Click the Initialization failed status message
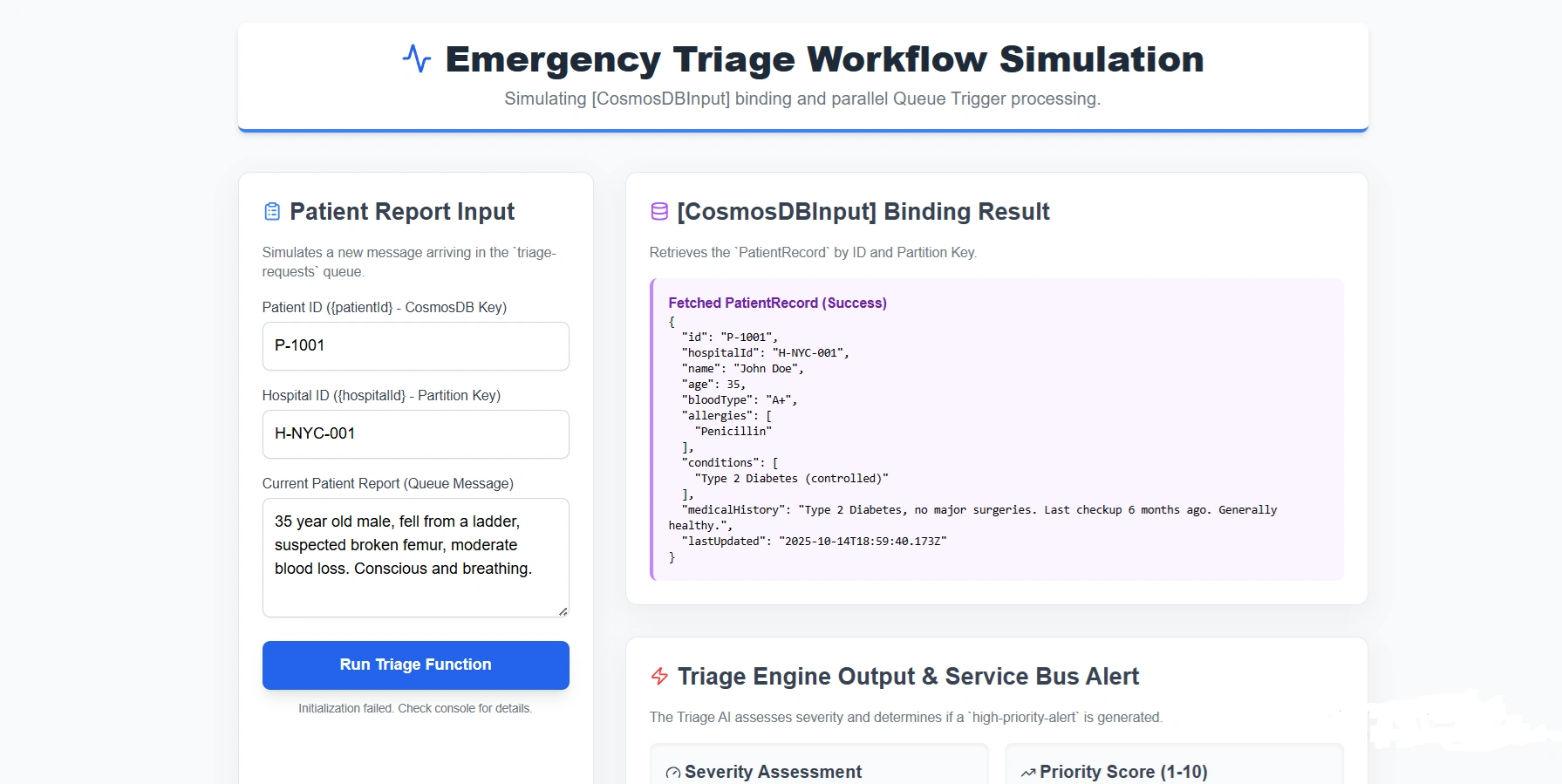Image resolution: width=1562 pixels, height=784 pixels. (x=415, y=708)
